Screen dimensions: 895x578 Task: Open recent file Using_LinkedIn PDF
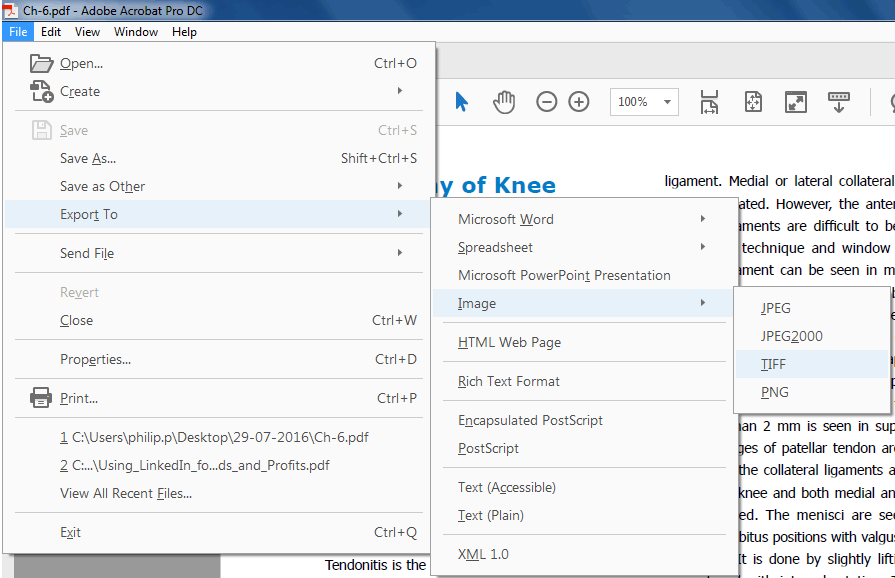(x=217, y=465)
